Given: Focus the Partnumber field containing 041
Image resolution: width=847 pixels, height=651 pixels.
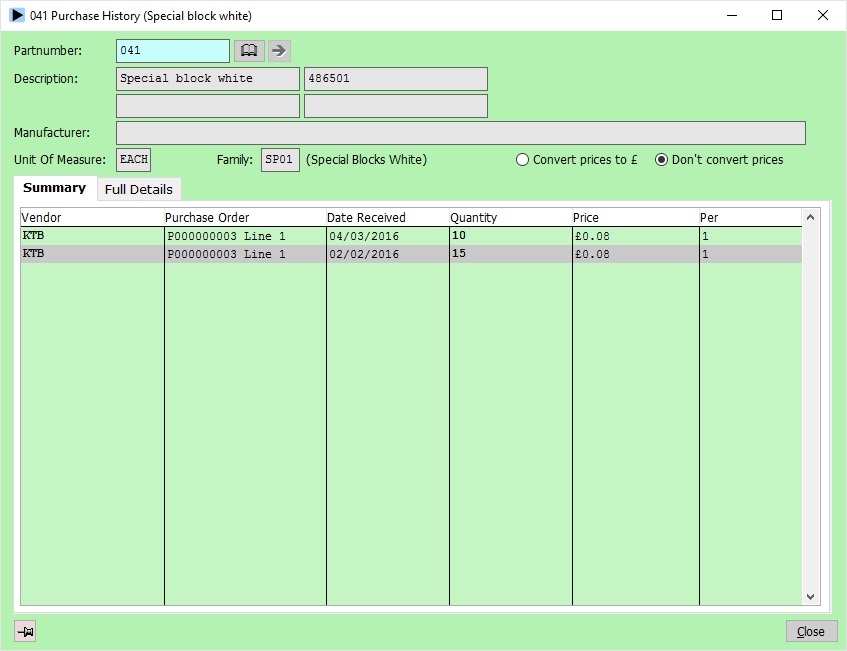Looking at the screenshot, I should (x=173, y=51).
